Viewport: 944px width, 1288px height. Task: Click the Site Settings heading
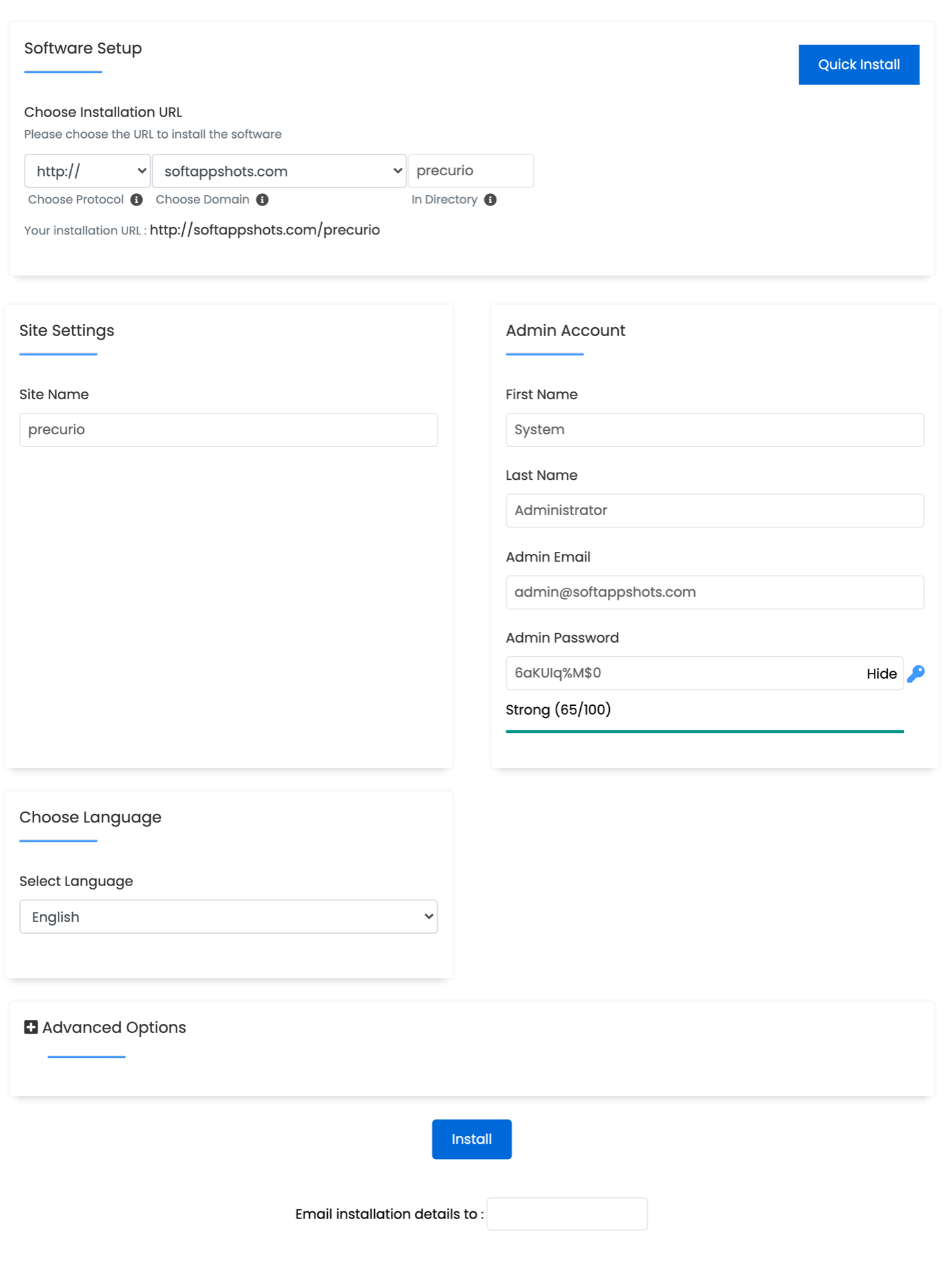tap(67, 330)
